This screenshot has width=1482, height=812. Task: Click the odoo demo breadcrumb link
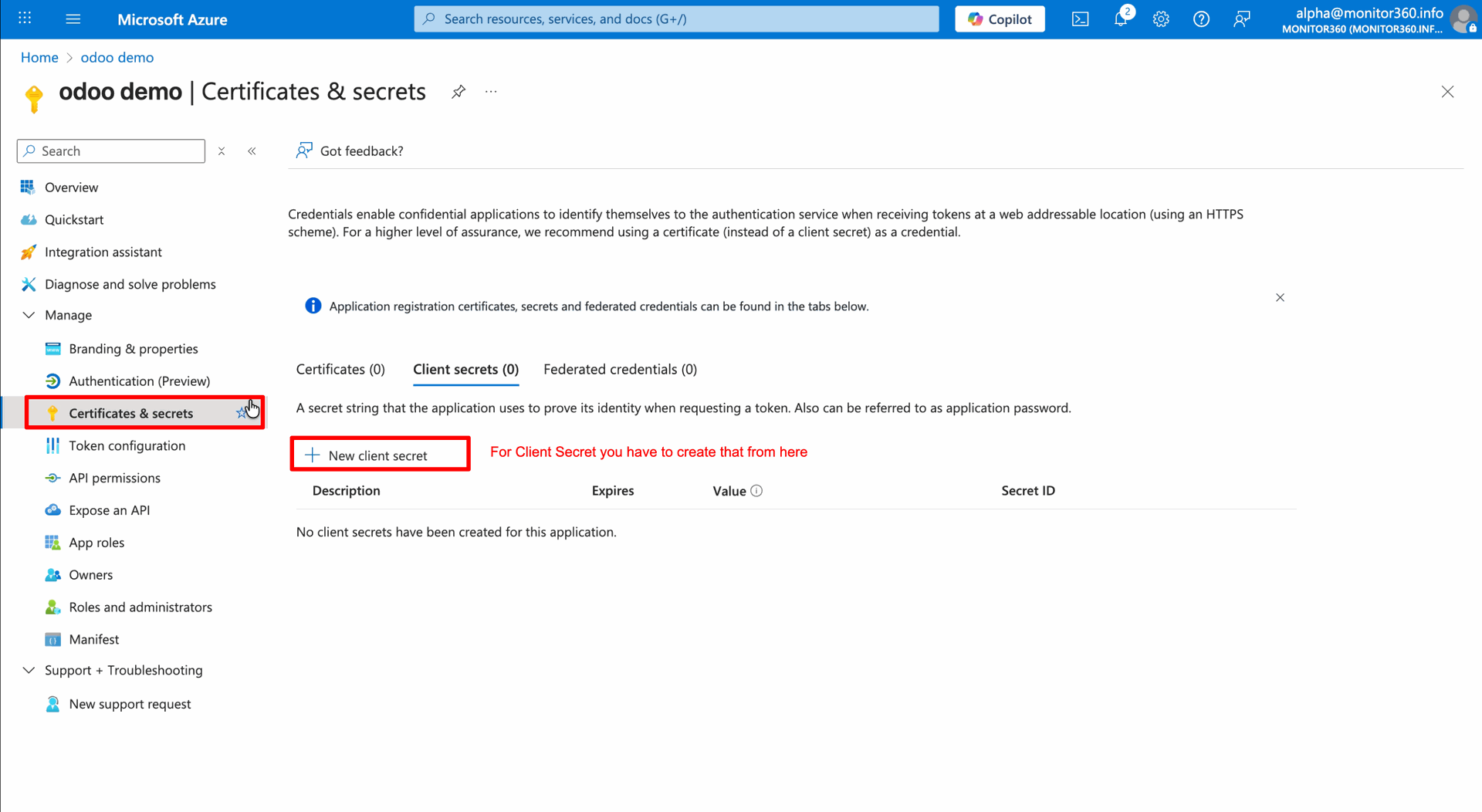(117, 57)
